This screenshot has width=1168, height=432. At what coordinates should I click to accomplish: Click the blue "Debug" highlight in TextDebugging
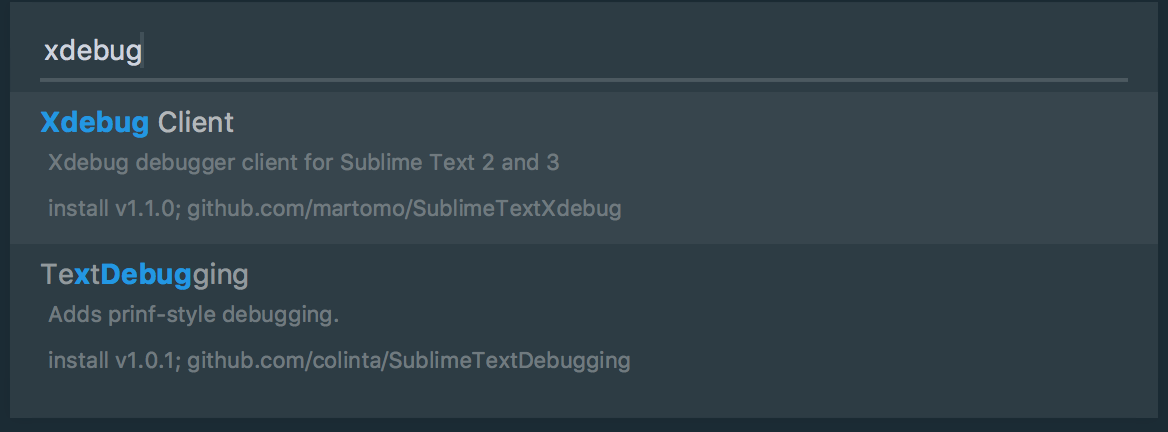[146, 275]
